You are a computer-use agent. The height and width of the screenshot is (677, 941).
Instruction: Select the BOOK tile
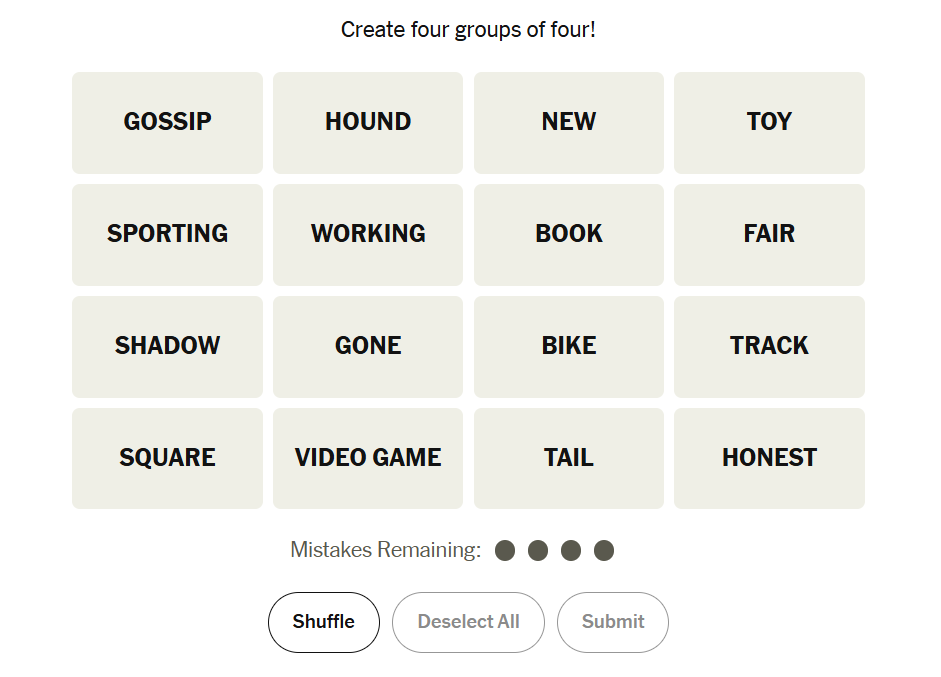point(569,234)
